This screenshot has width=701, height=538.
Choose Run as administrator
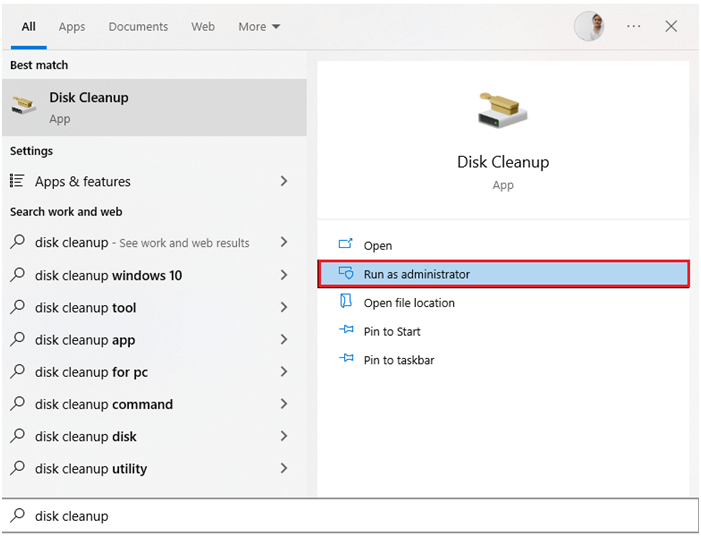503,274
